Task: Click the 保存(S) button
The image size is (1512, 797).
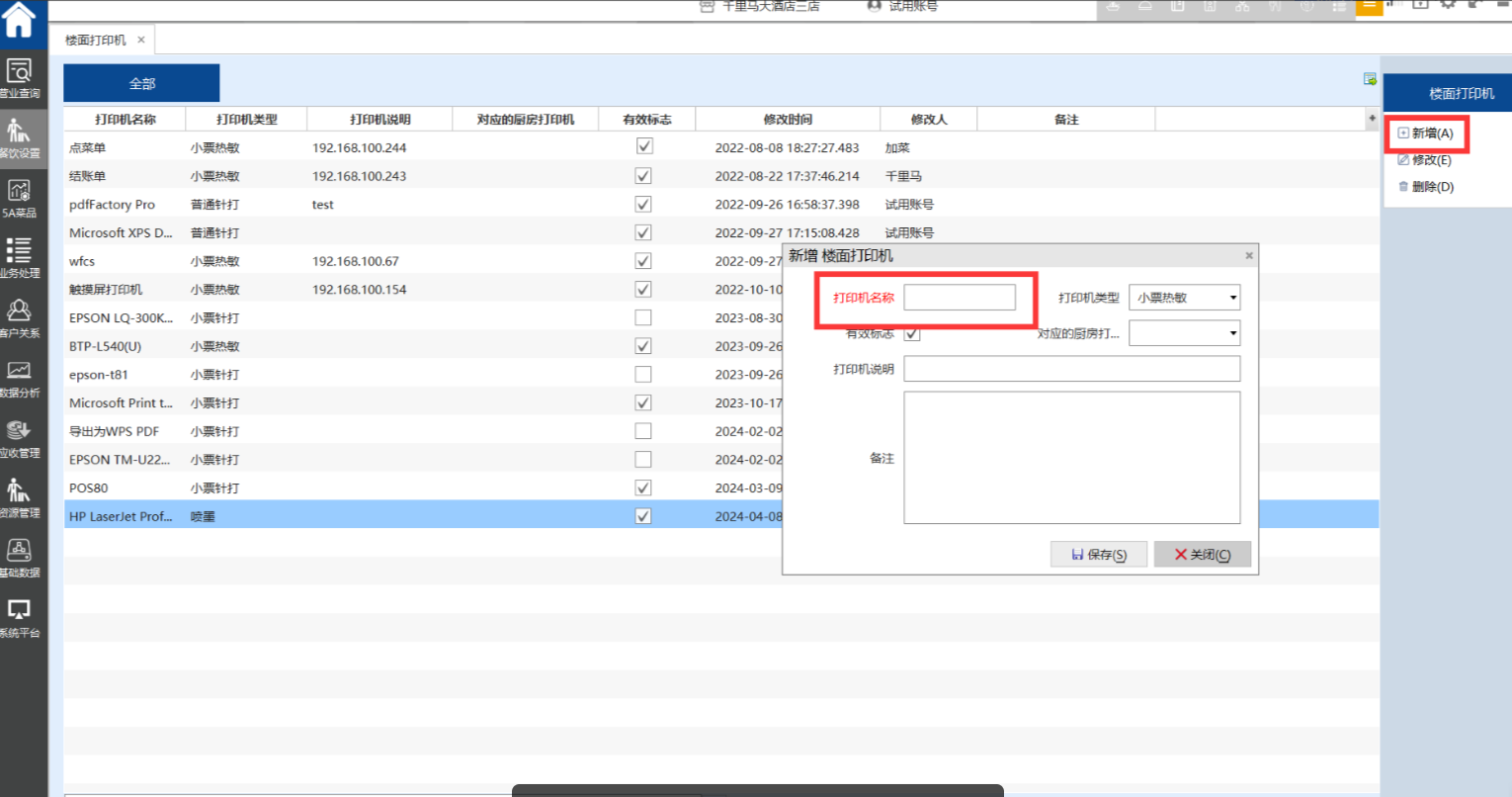Action: 1099,555
